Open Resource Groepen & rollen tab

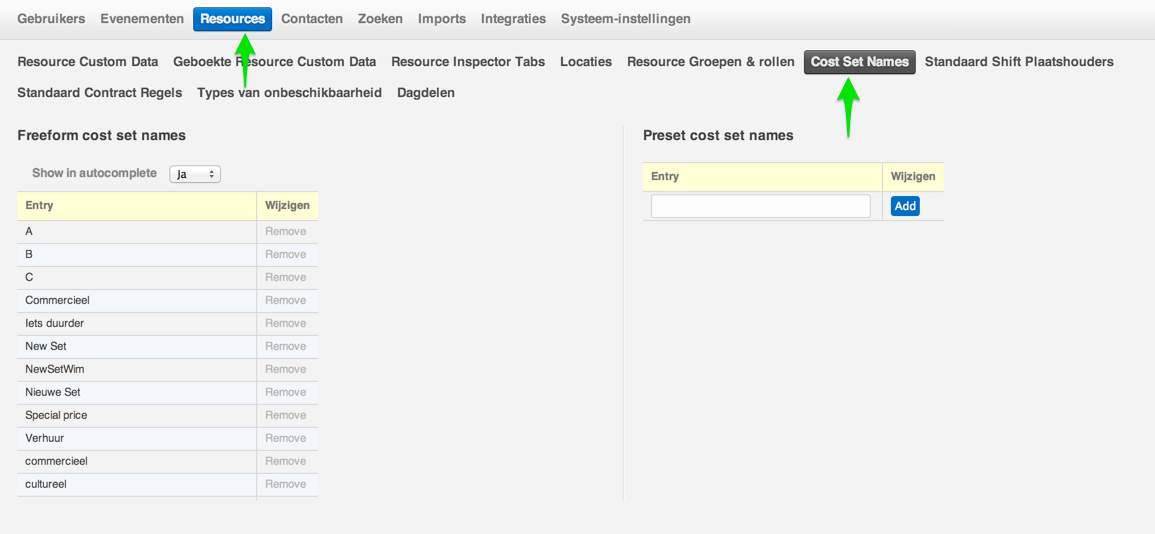pyautogui.click(x=711, y=62)
